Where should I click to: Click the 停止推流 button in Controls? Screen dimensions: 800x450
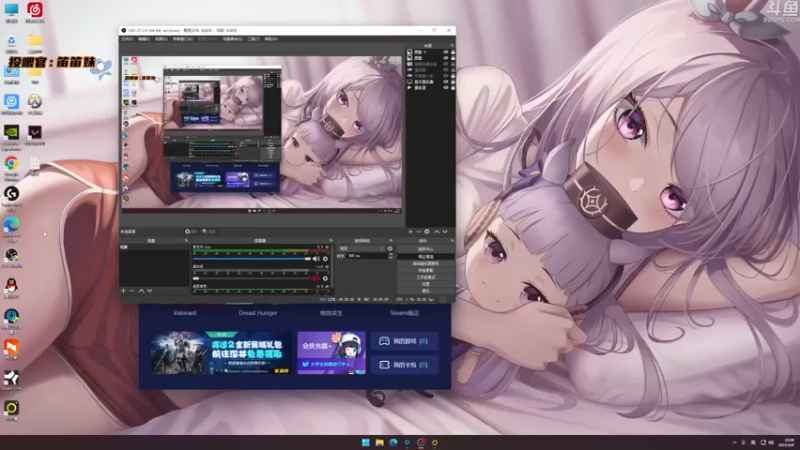coord(426,257)
